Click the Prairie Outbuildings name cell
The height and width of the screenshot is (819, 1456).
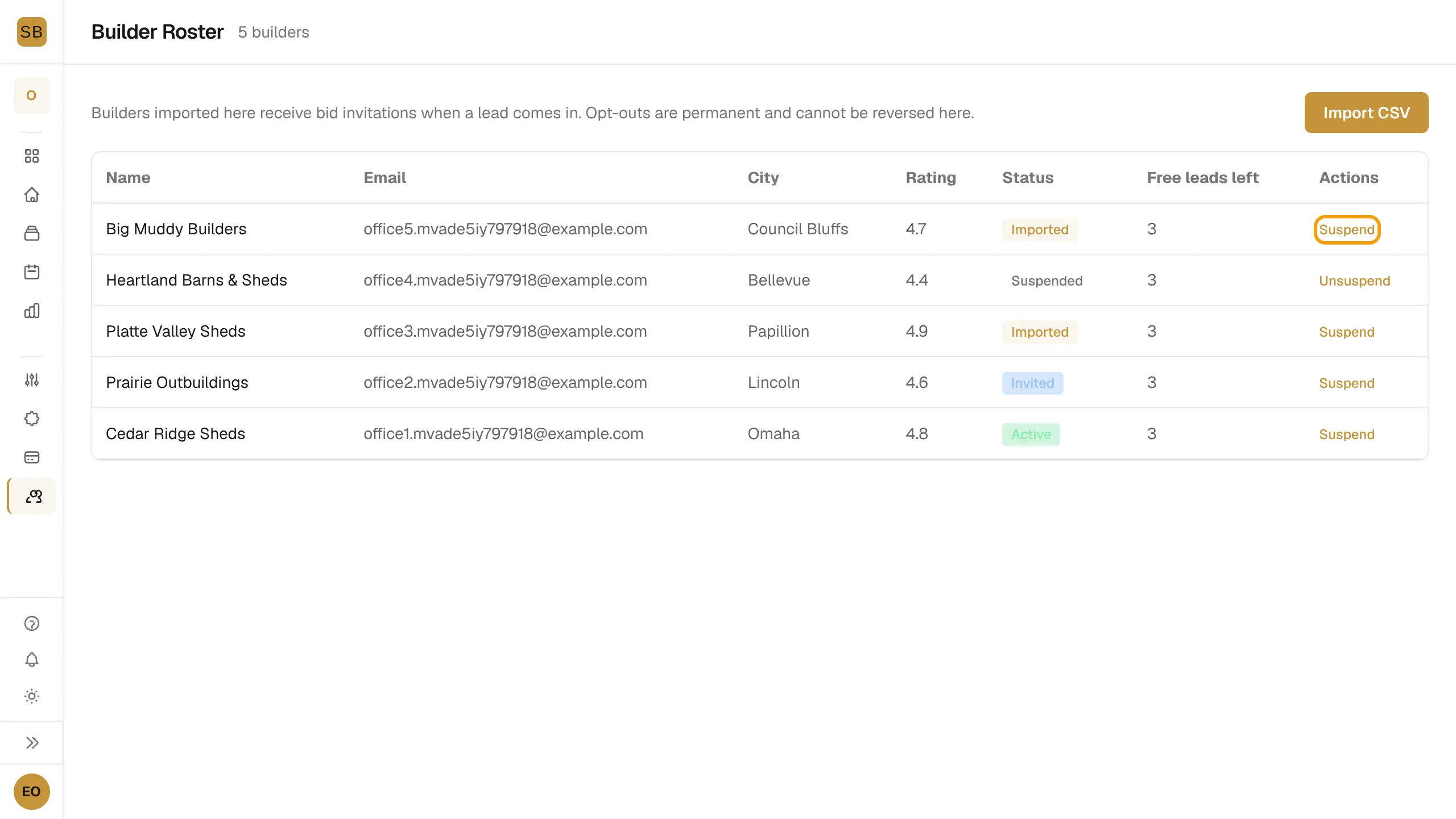[177, 382]
